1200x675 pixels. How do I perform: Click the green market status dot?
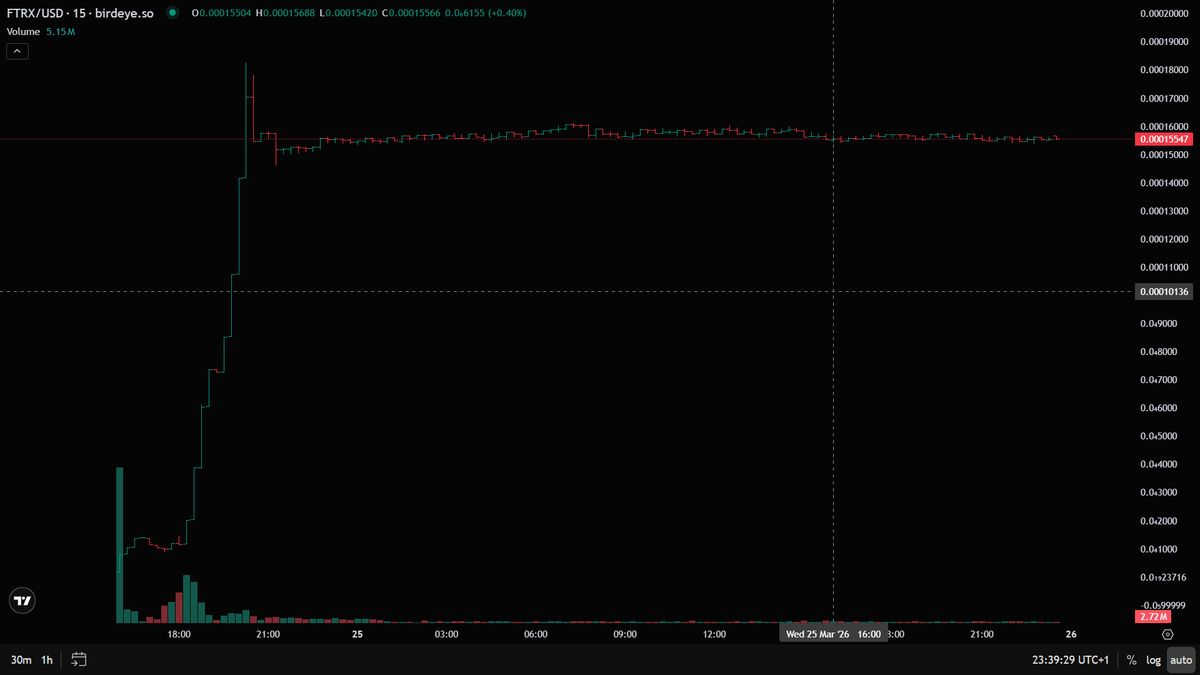(173, 13)
